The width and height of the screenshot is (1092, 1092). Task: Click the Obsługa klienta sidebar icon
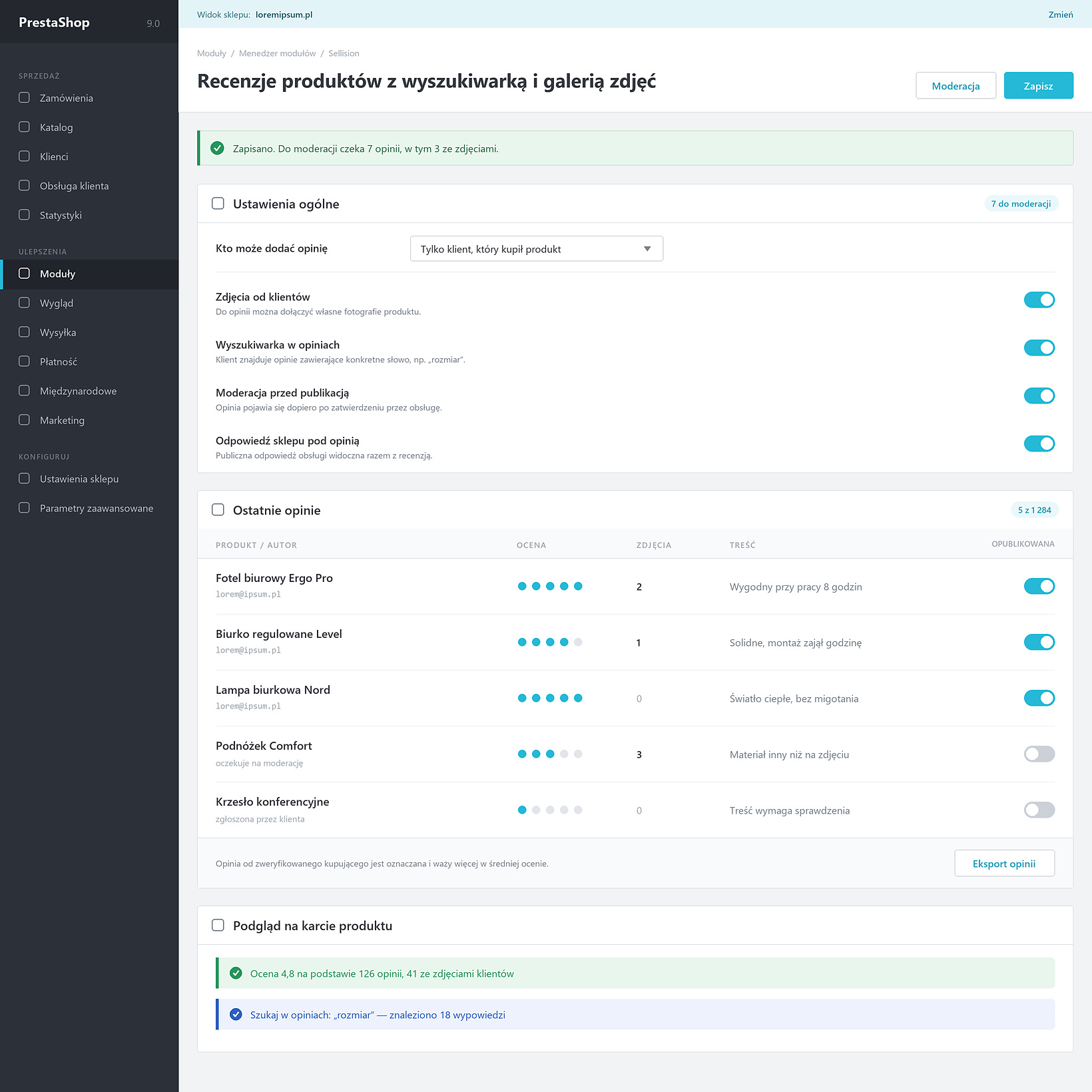click(x=24, y=186)
